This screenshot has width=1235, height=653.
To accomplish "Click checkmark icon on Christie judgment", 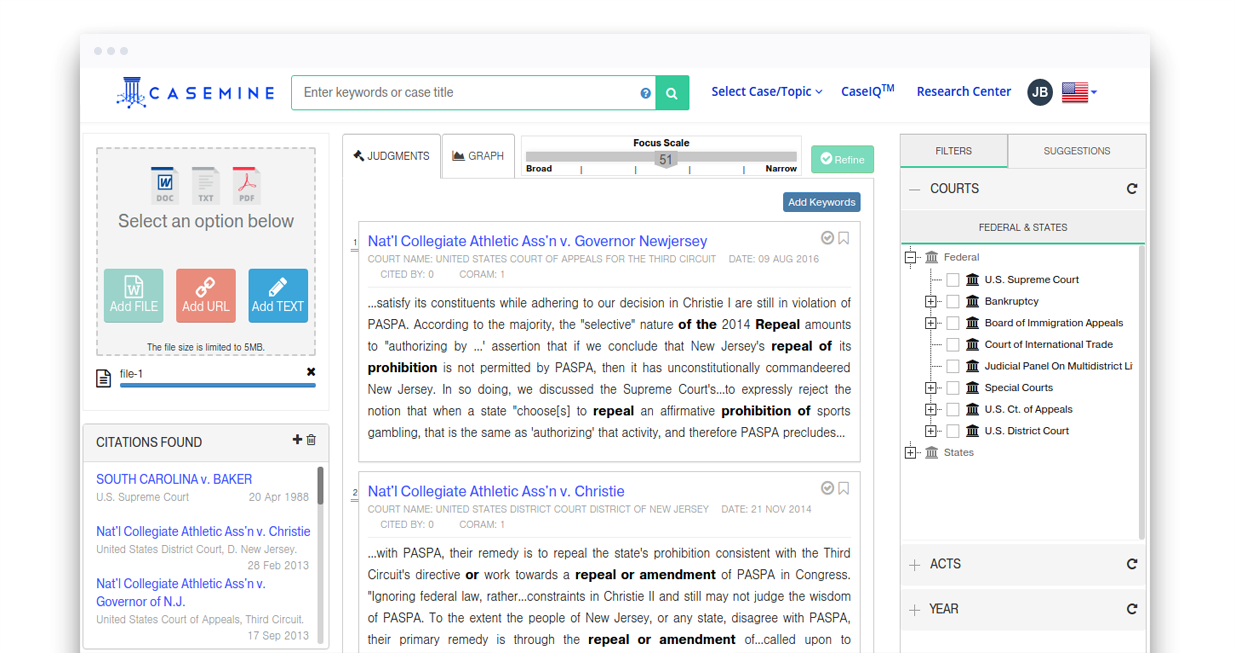I will point(827,488).
